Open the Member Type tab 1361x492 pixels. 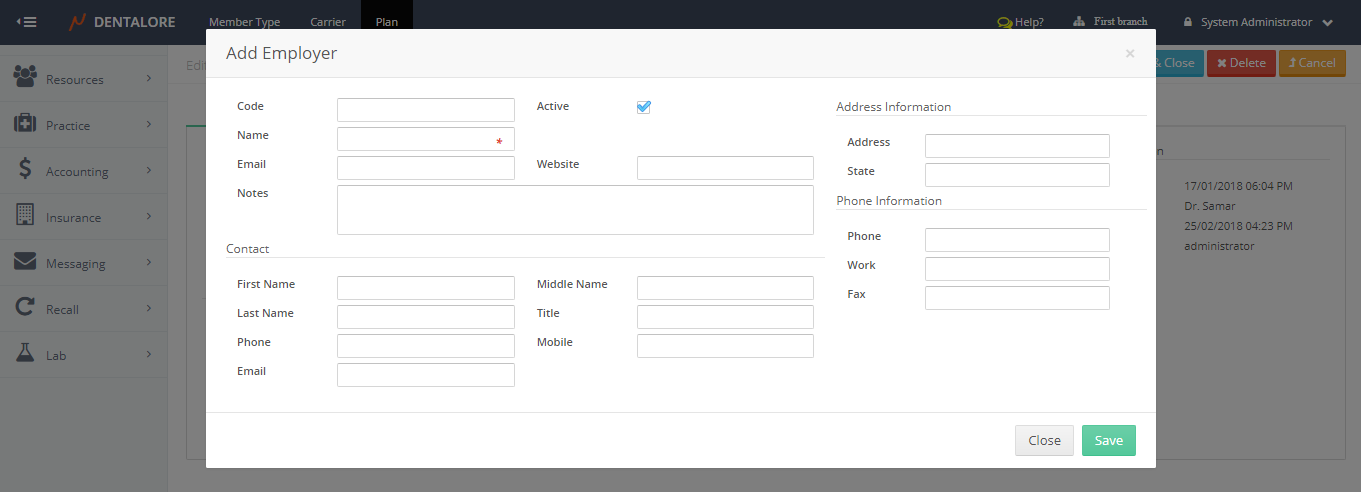(x=244, y=22)
